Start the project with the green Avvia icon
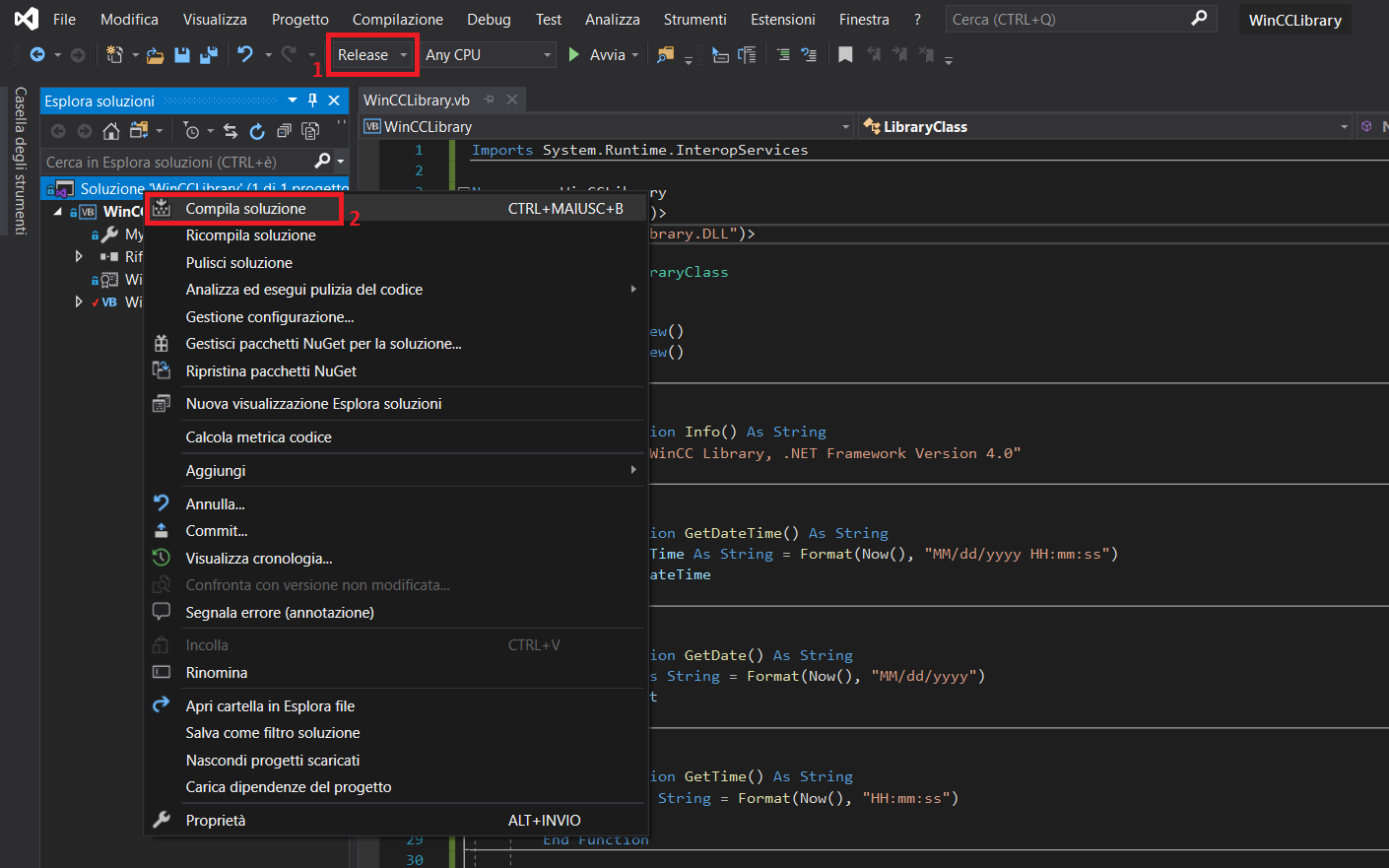 (575, 55)
